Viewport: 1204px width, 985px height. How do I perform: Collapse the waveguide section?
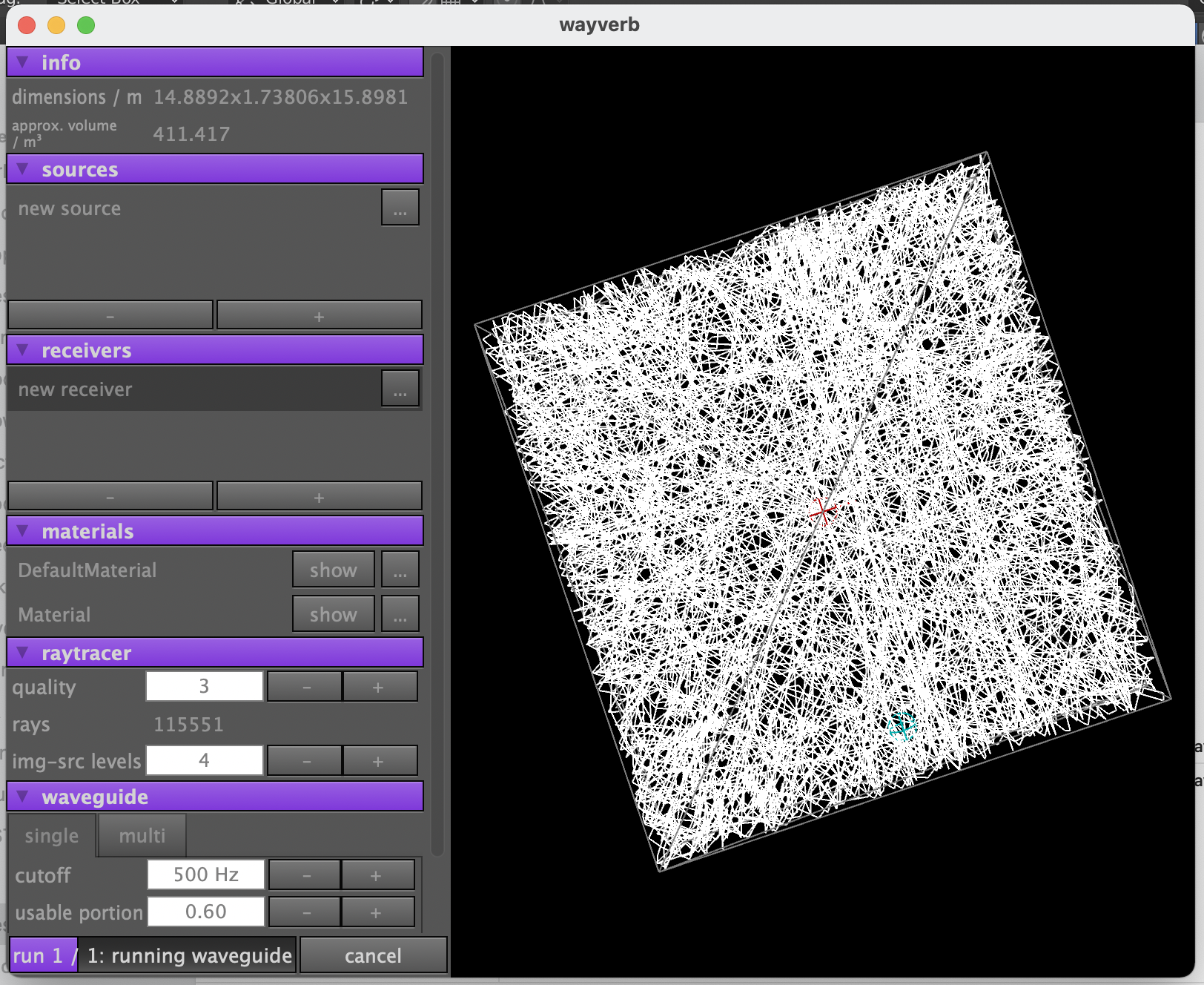(23, 797)
